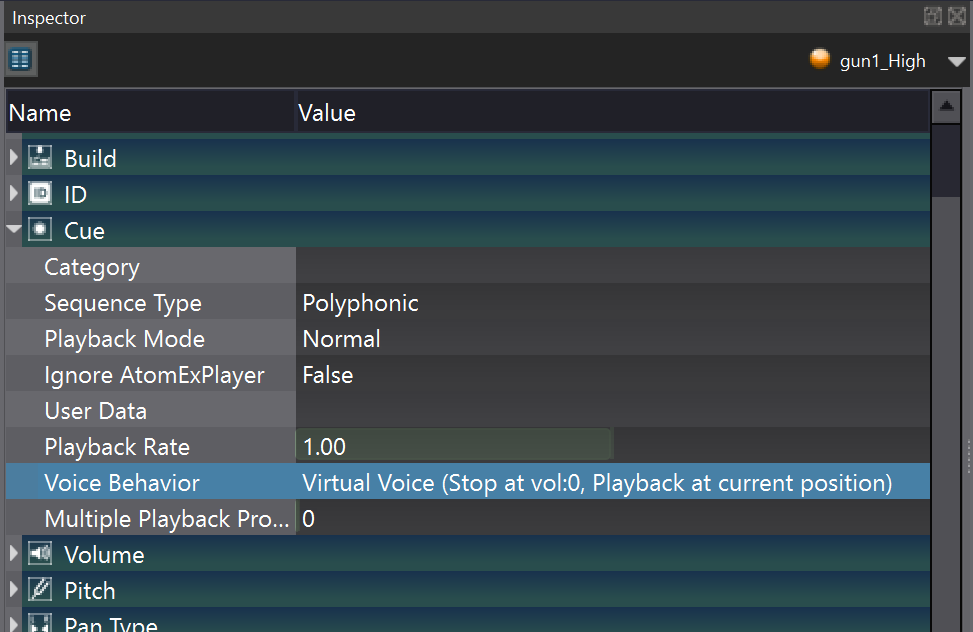
Task: Click the empty User Data value field
Action: (x=613, y=411)
